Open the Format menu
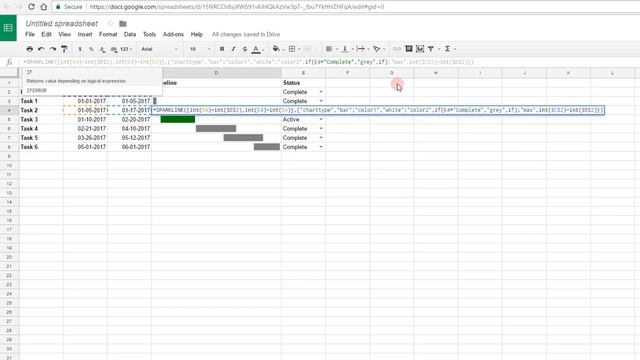Viewport: 640px width, 360px height. click(x=108, y=34)
